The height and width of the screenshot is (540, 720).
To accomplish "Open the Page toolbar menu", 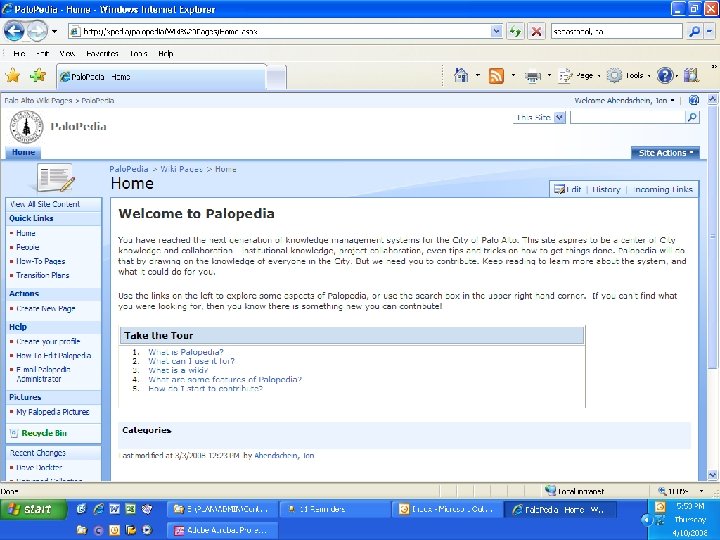I will click(579, 75).
